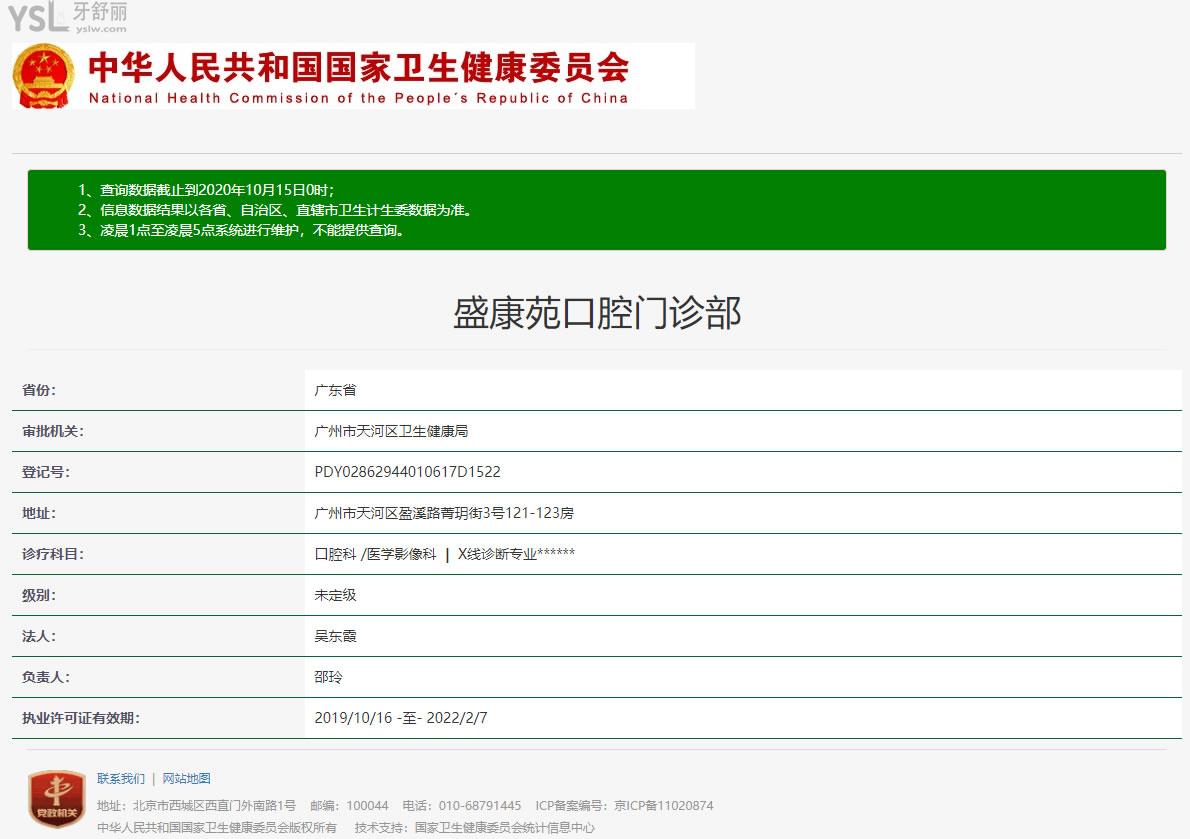
Task: Click the 中华人民共和国国家卫生健康委员会 banner title
Action: point(359,68)
